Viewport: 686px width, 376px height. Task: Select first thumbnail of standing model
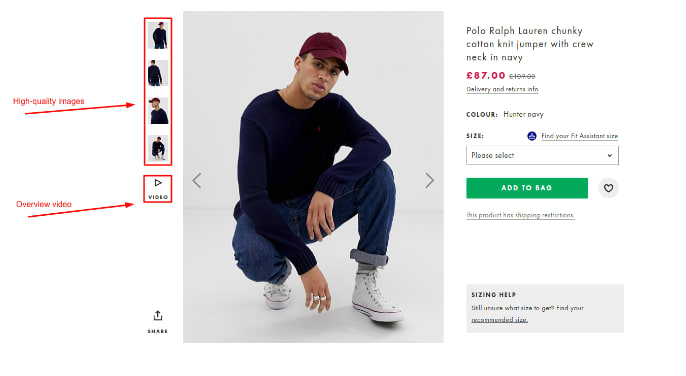pos(158,35)
